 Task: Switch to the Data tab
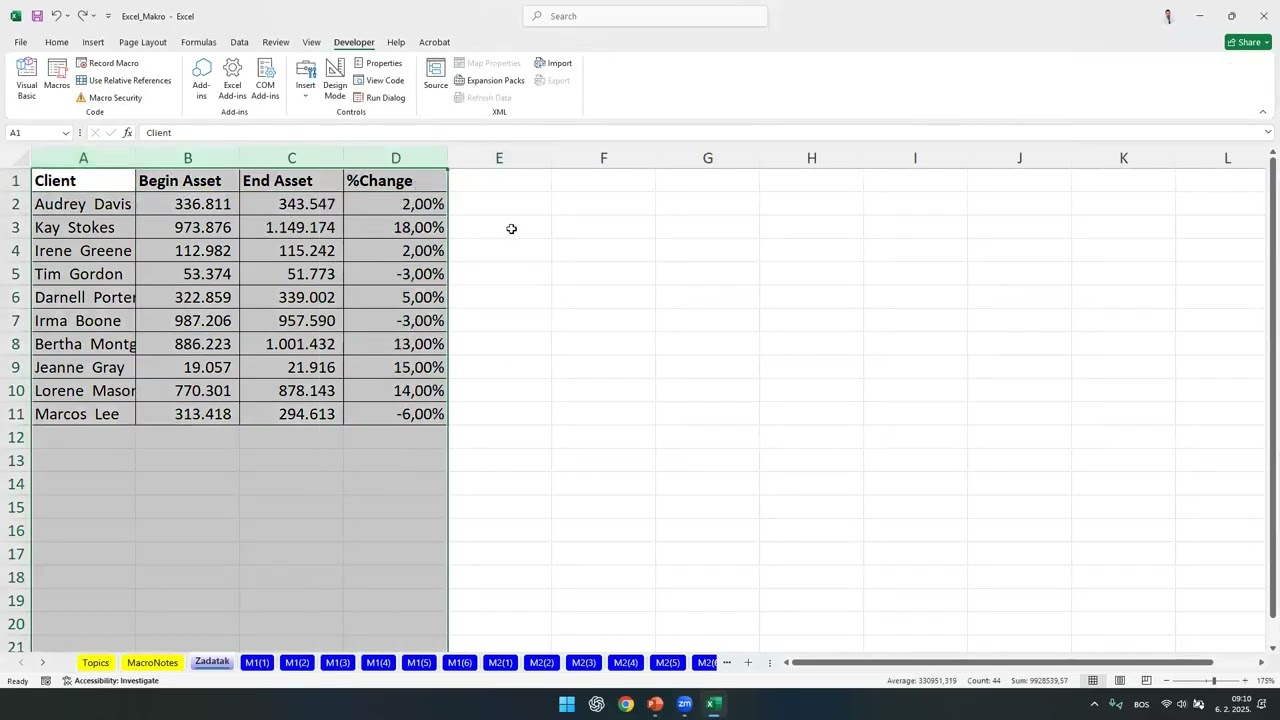(239, 42)
